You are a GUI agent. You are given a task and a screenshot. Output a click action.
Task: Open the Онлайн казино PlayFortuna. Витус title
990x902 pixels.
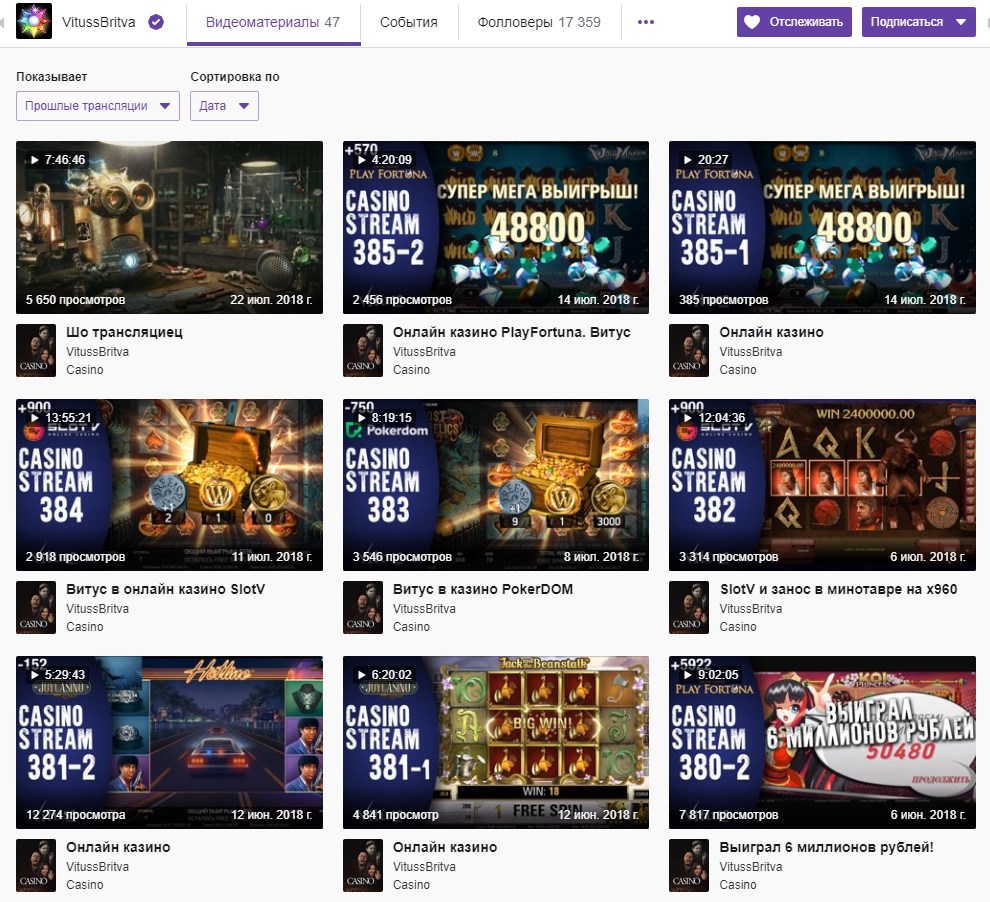511,332
